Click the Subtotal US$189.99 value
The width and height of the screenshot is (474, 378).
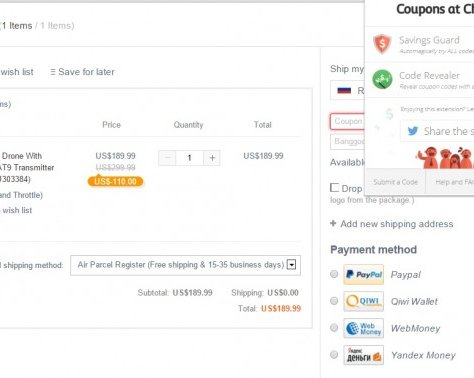pyautogui.click(x=192, y=293)
